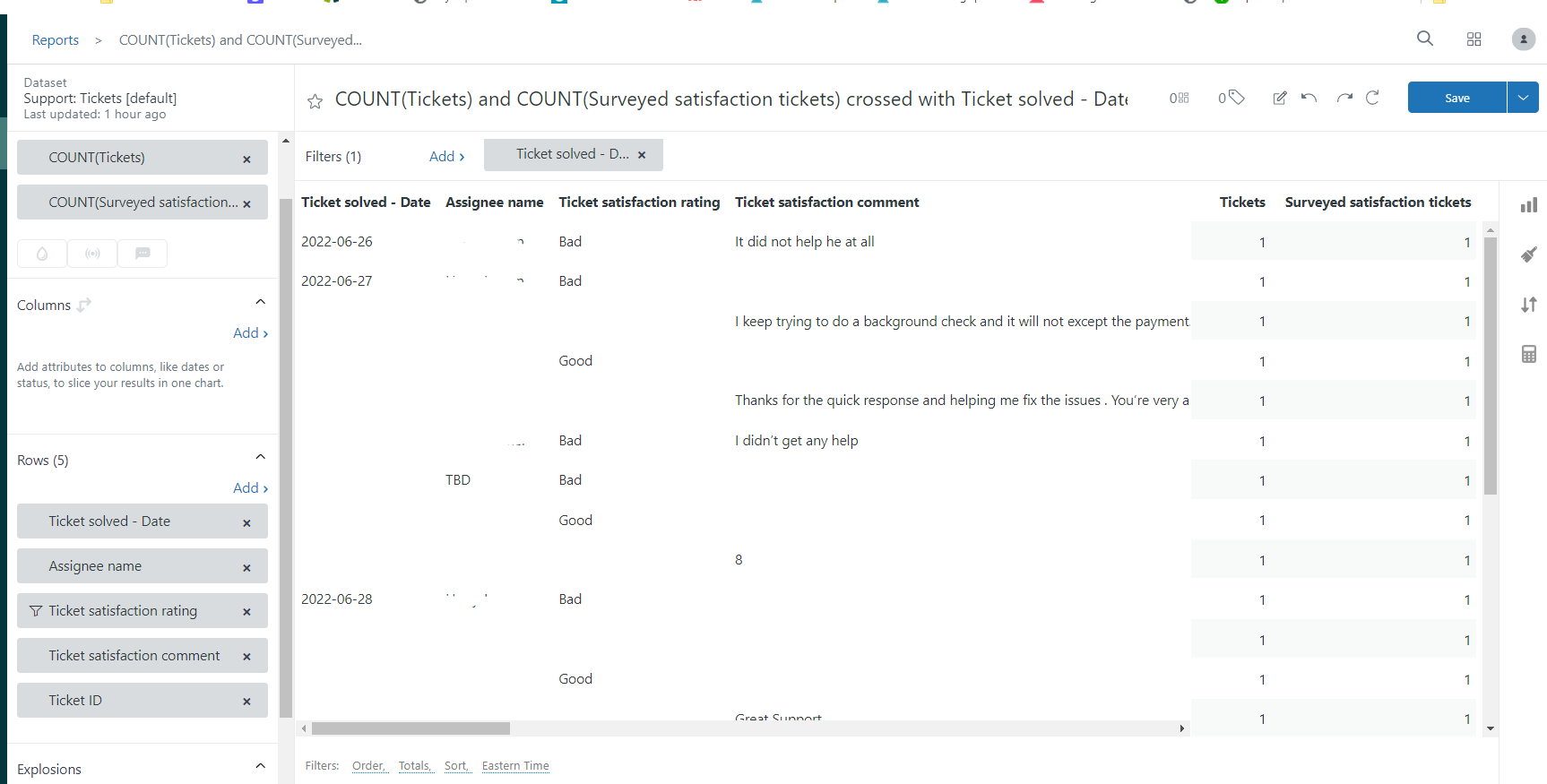Collapse the Columns section
Image resolution: width=1547 pixels, height=784 pixels.
tap(260, 302)
